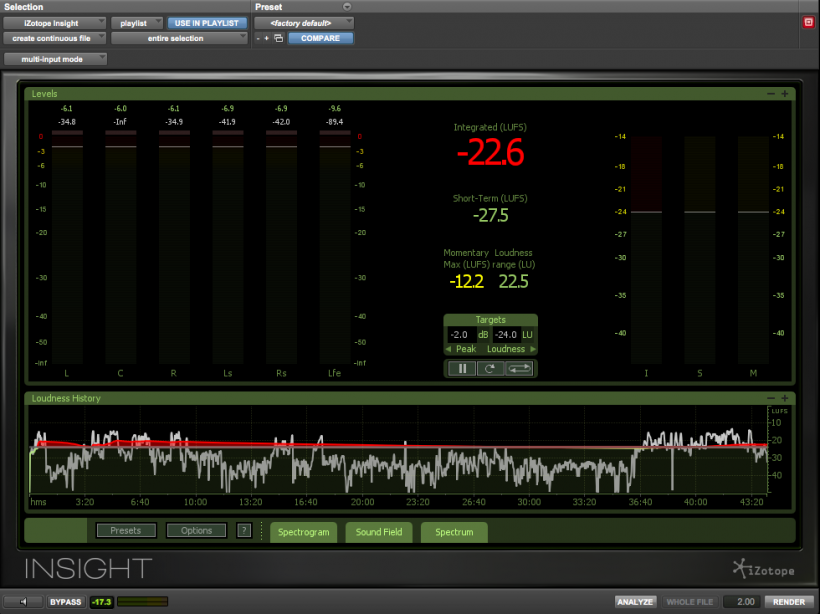Open the iZotope Insight plugin dropdown

tap(54, 22)
